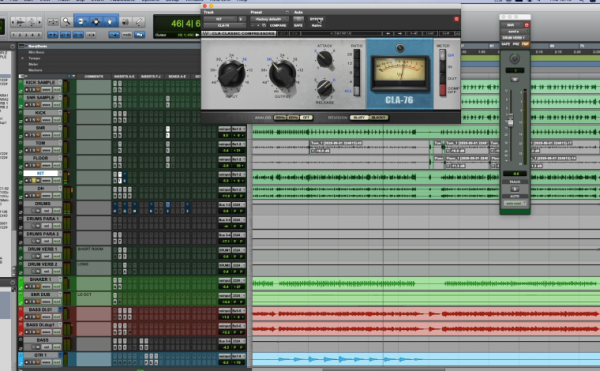The image size is (600, 371).
Task: Click the MIDI edit toggle button
Action: coord(127,35)
